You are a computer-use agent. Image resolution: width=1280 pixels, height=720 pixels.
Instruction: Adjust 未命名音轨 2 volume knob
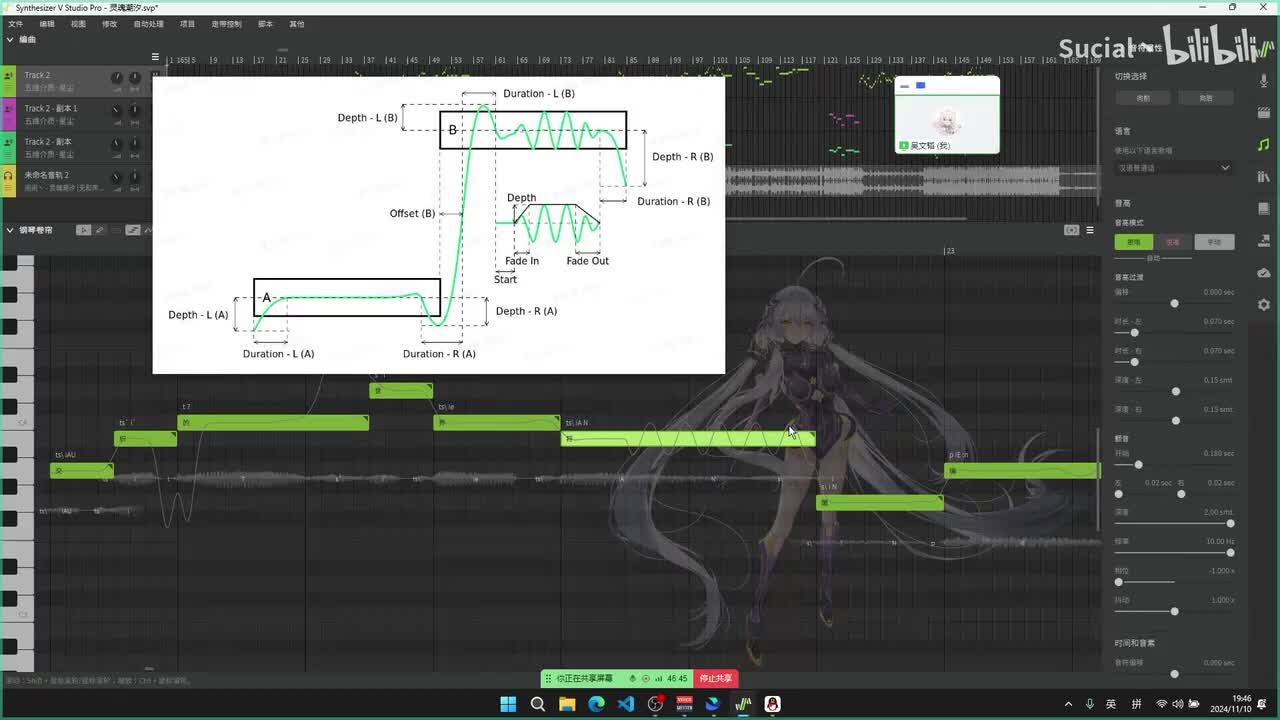pyautogui.click(x=116, y=178)
